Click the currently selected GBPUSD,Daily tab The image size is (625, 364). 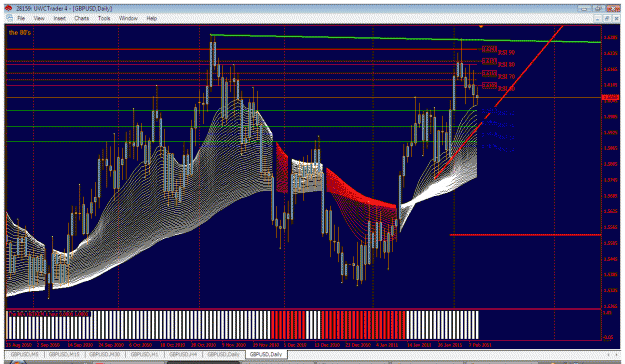point(266,354)
